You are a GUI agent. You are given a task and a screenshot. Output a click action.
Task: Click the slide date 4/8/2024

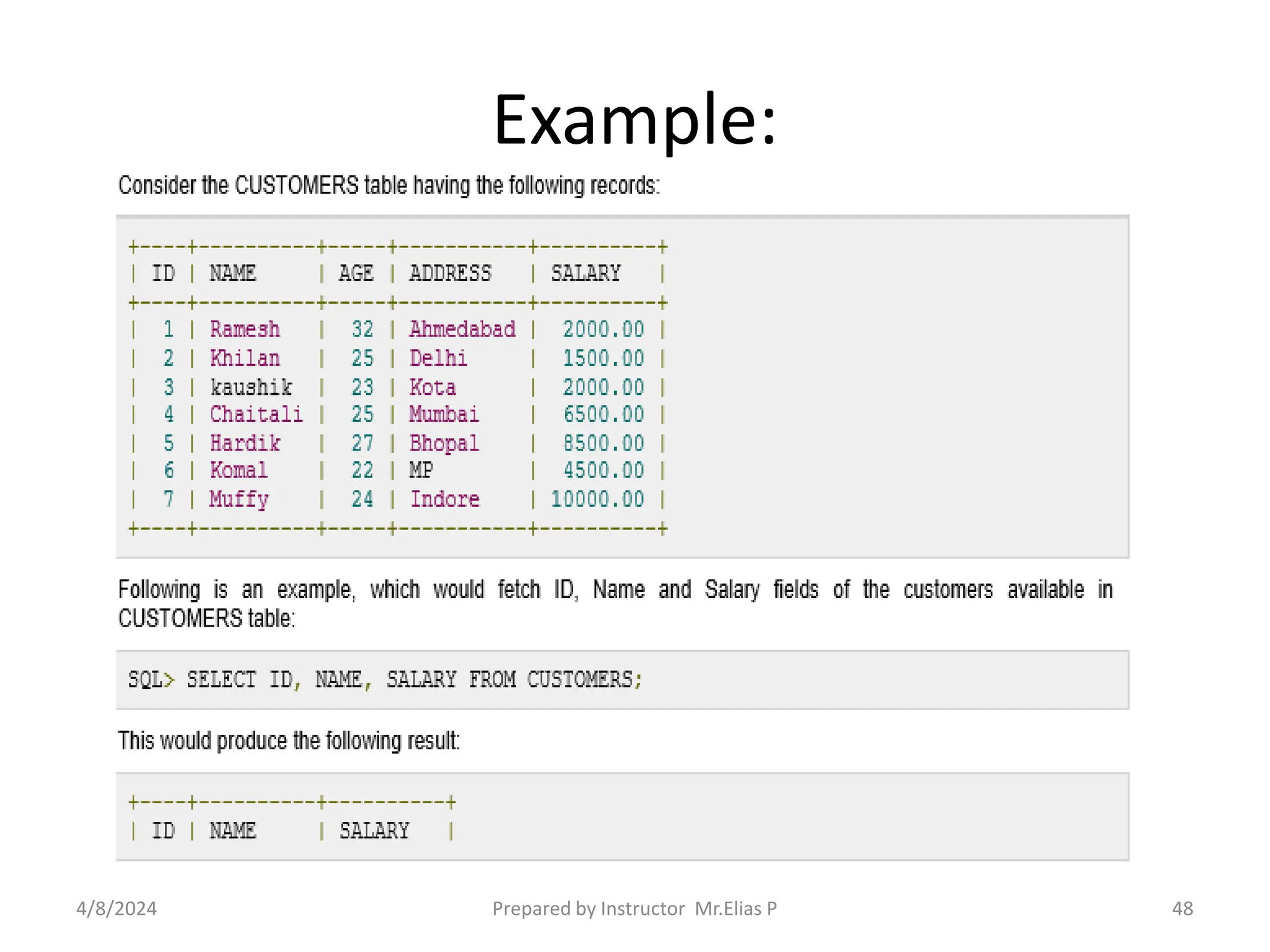(x=117, y=909)
